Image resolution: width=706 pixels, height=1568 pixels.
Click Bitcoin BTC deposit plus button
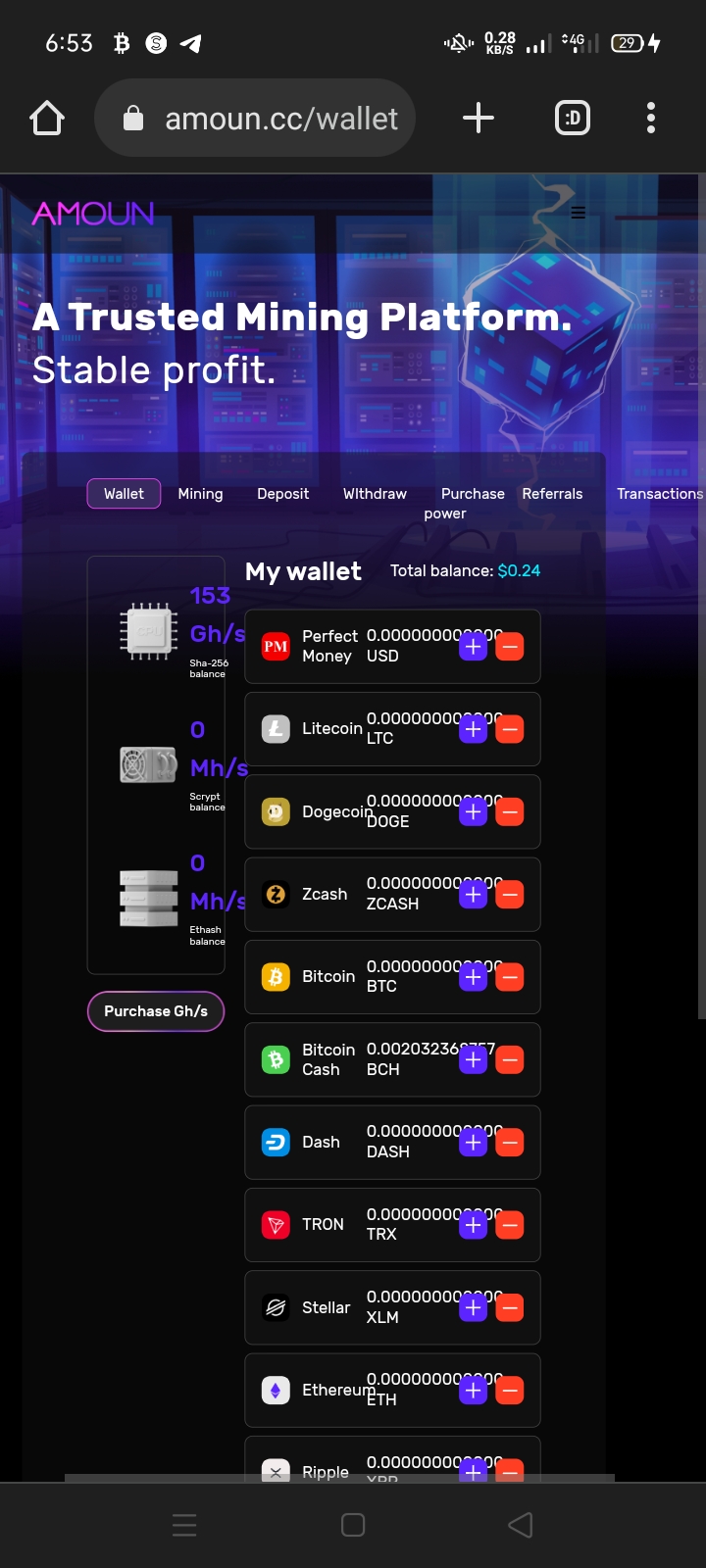(473, 977)
